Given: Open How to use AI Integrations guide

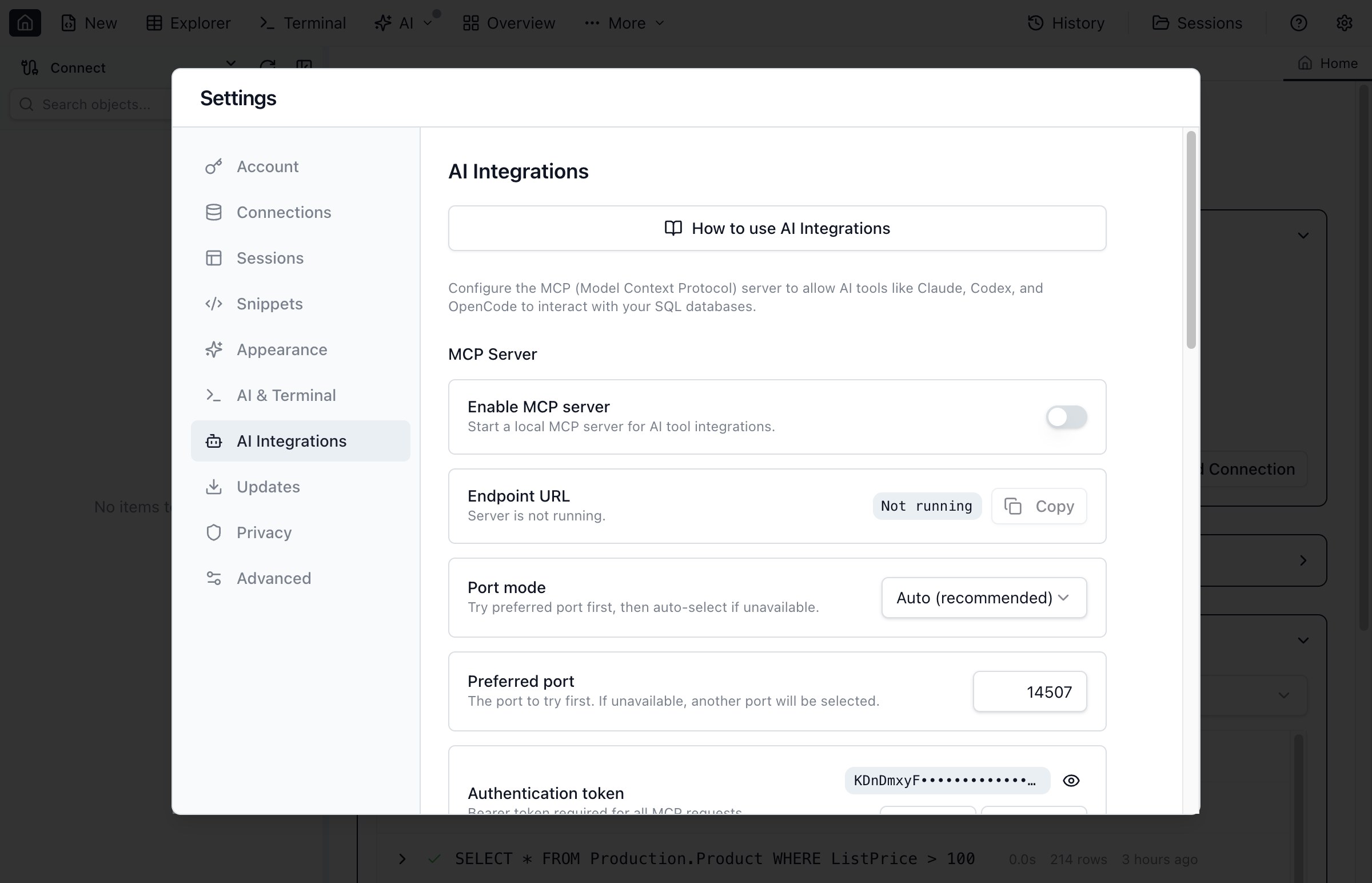Looking at the screenshot, I should (x=776, y=228).
